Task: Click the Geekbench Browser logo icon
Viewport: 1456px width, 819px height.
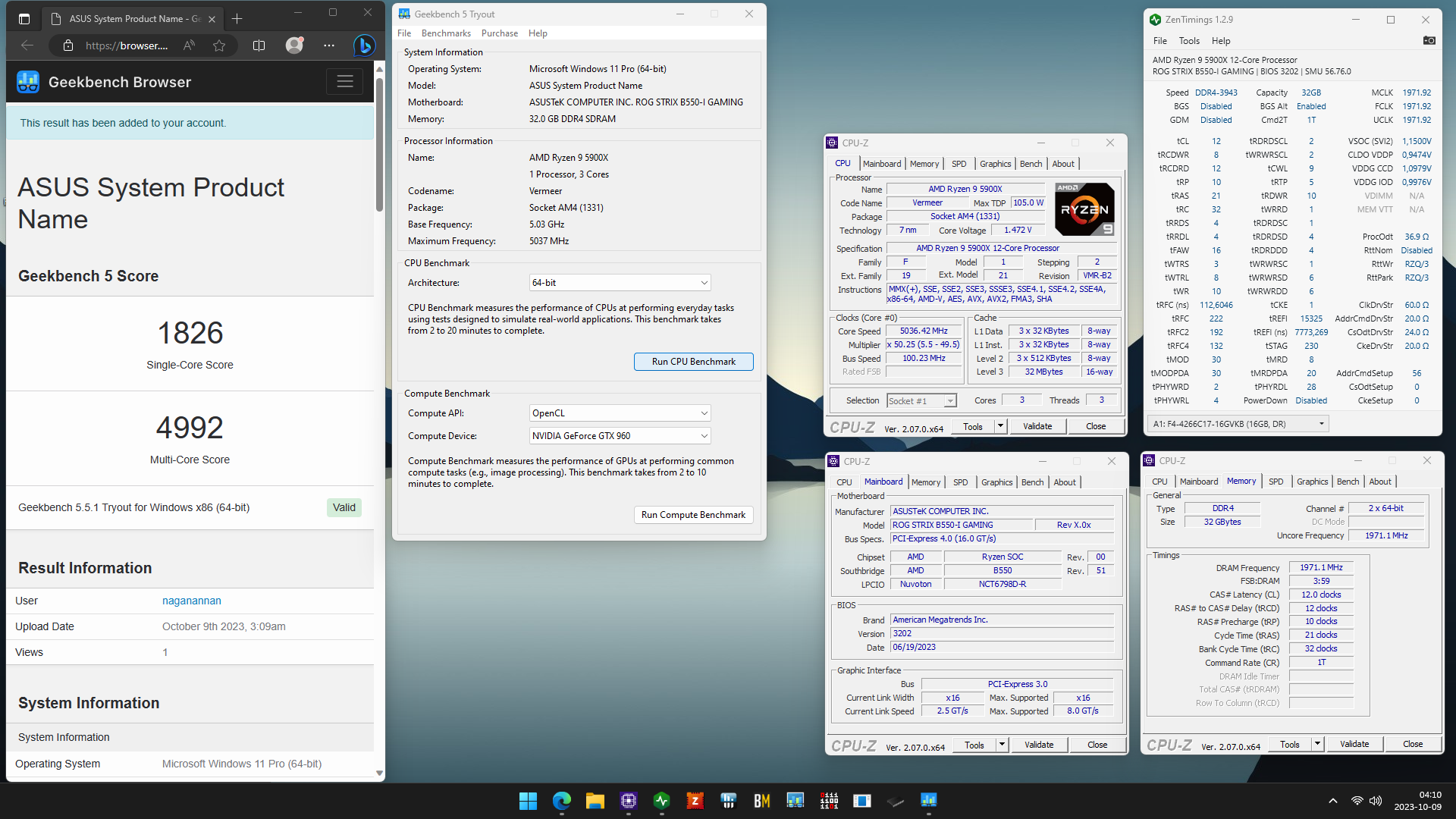Action: pyautogui.click(x=28, y=82)
